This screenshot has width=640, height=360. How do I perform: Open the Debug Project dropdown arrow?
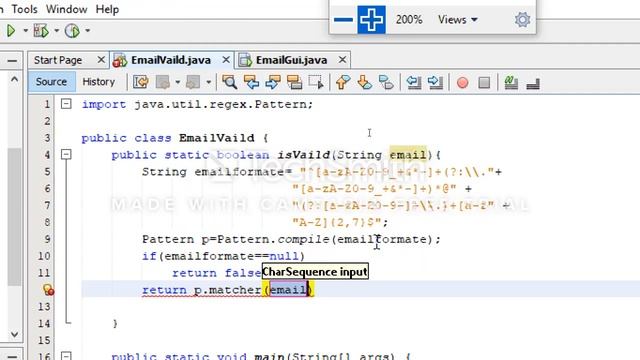coord(56,31)
